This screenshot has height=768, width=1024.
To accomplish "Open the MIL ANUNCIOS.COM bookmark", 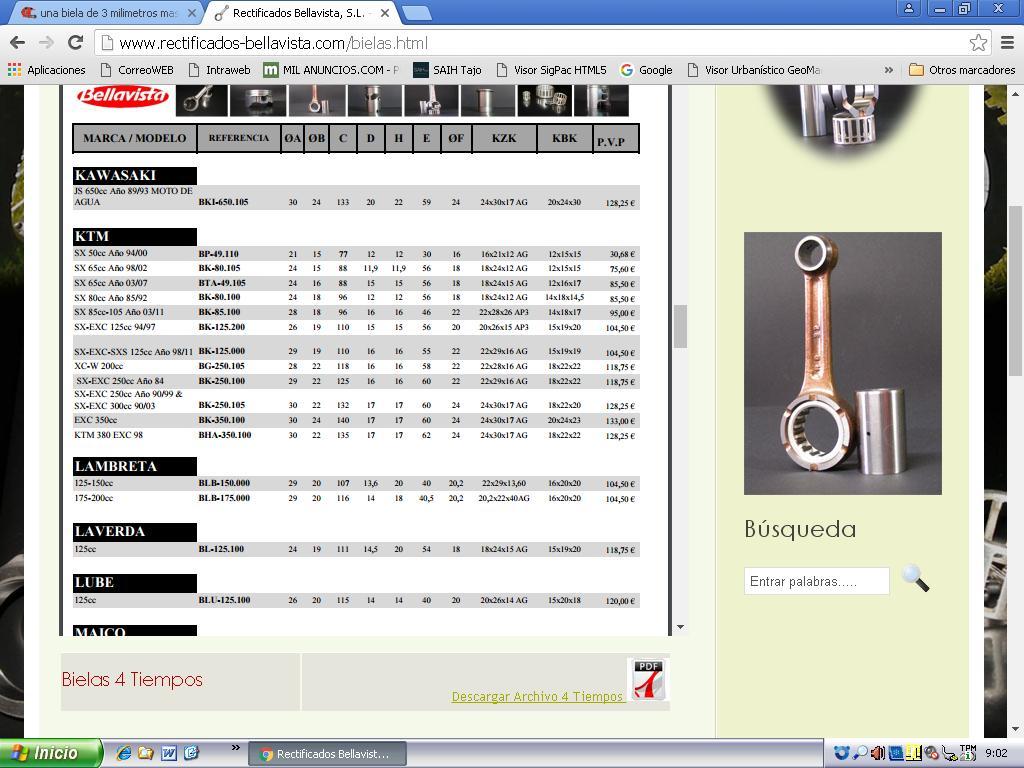I will tap(331, 70).
